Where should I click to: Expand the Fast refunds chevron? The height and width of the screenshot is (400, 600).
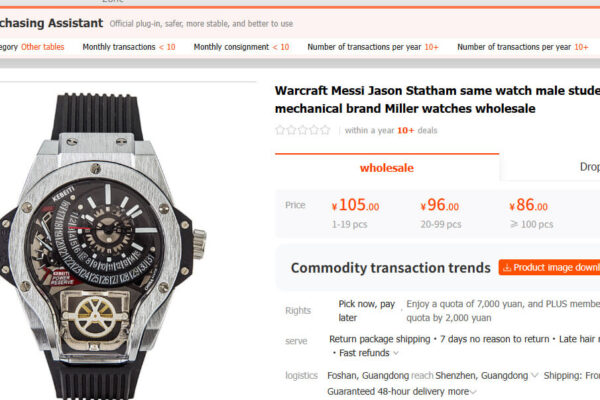(x=395, y=353)
